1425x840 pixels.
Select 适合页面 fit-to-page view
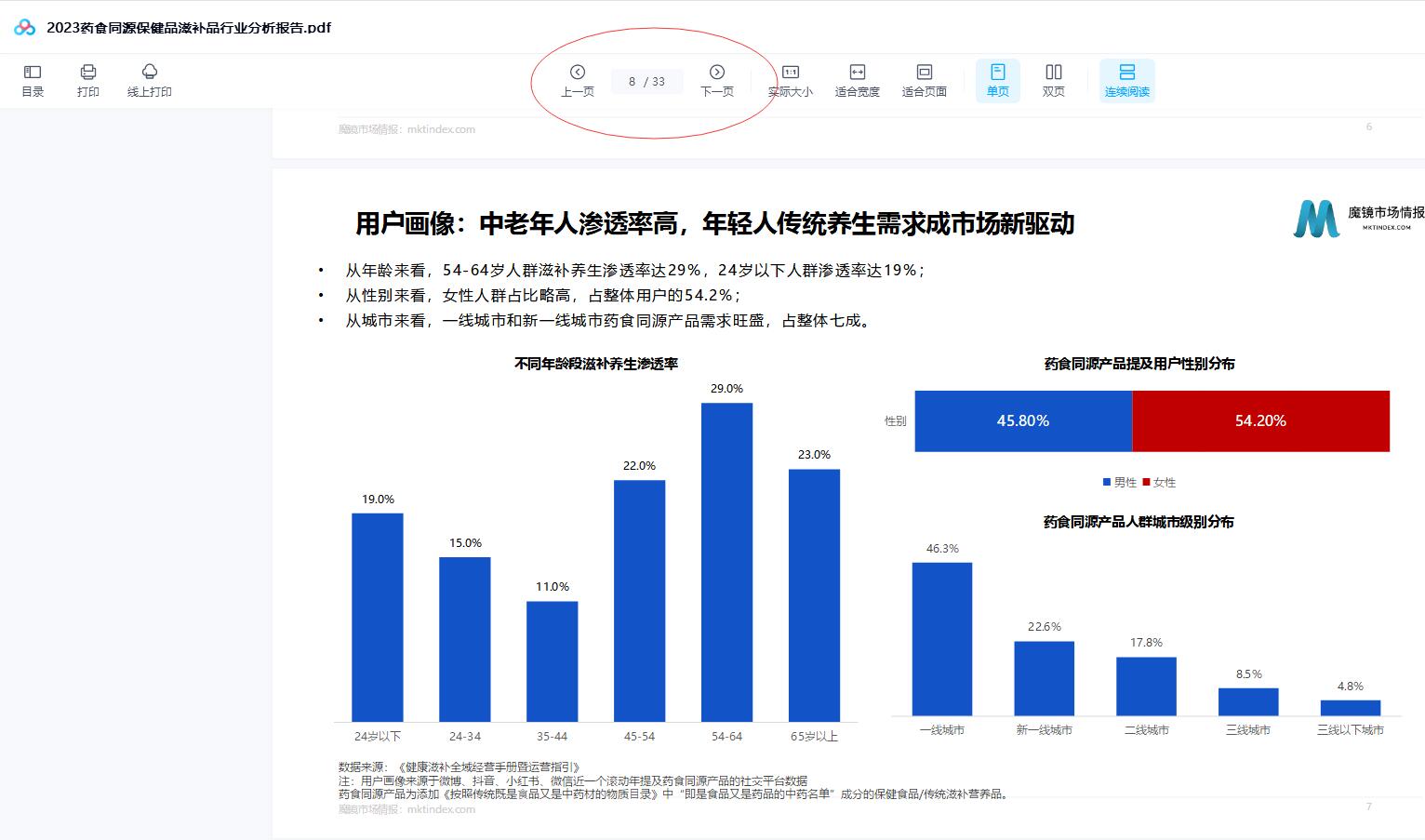[924, 80]
